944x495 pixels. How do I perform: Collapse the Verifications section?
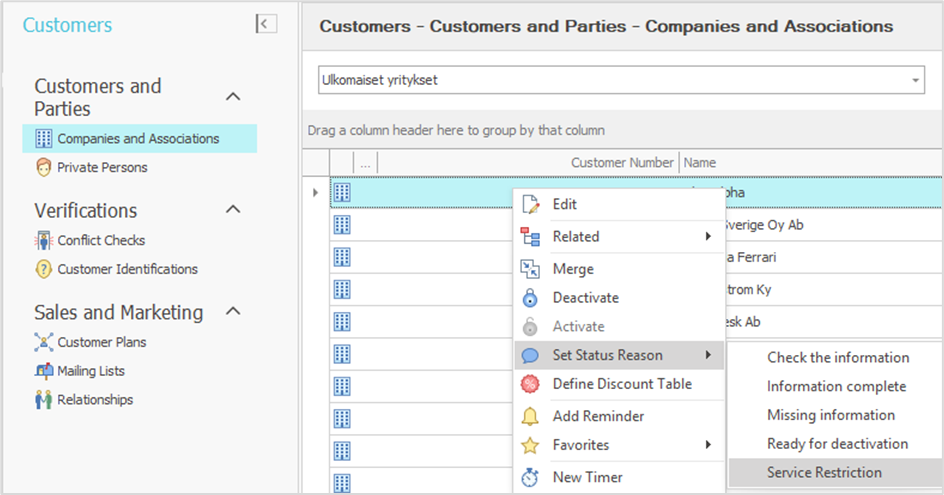(x=233, y=210)
